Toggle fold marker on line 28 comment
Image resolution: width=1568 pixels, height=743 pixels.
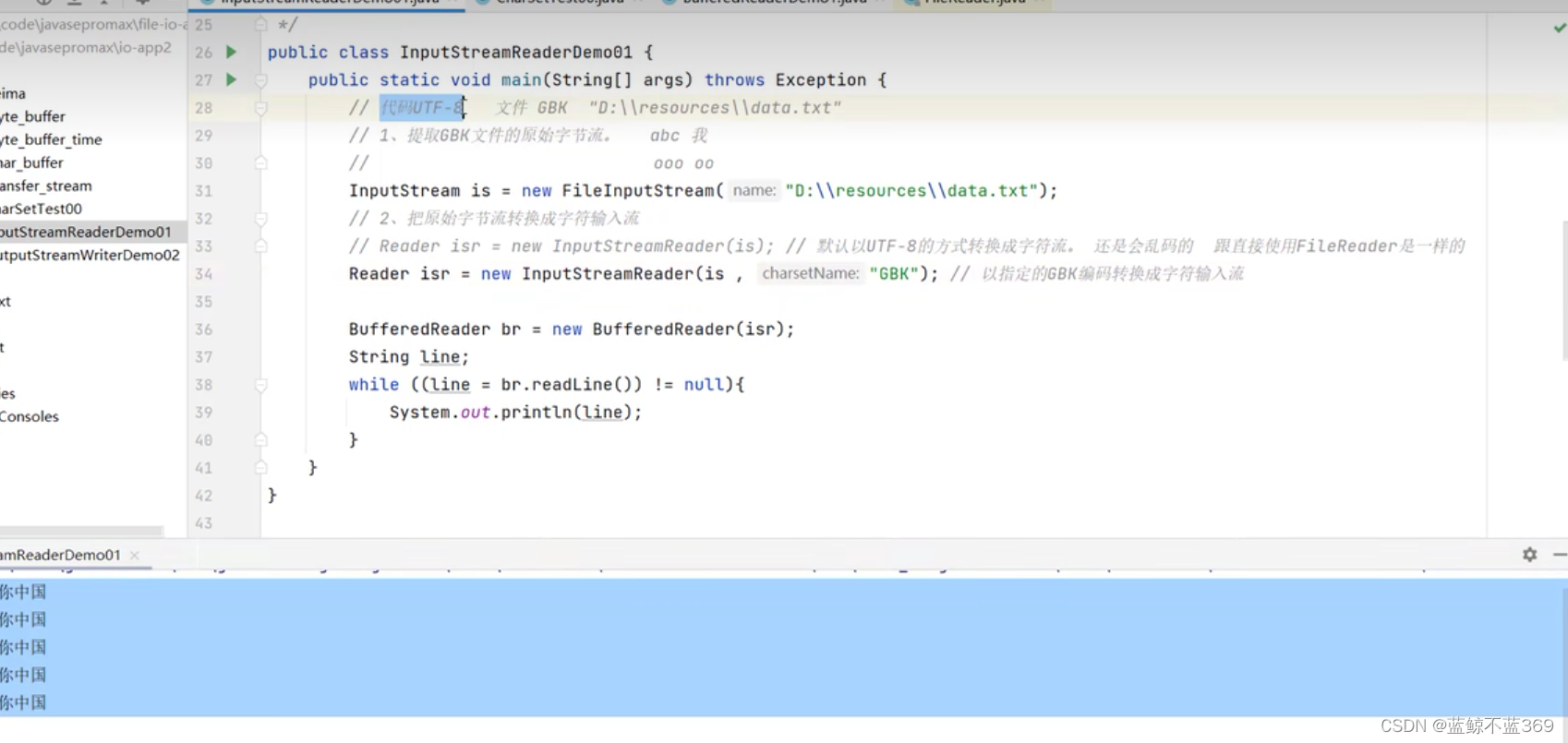pyautogui.click(x=261, y=108)
